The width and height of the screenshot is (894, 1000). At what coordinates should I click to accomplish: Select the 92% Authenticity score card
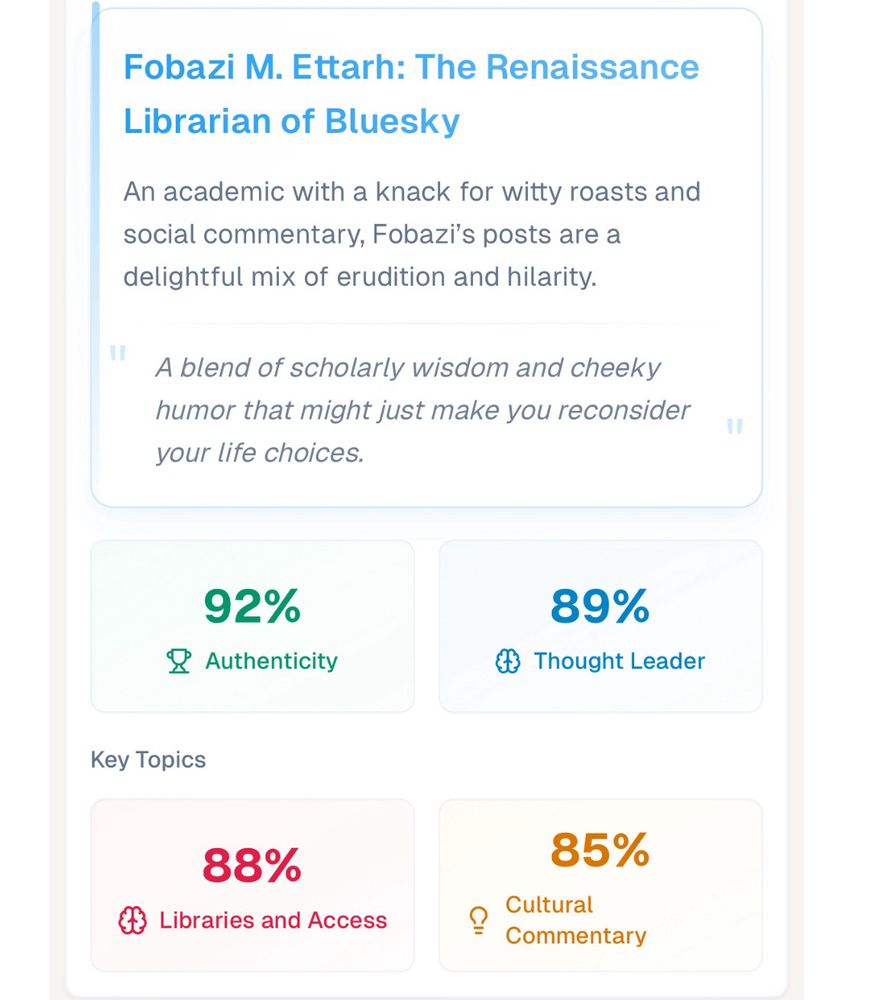251,624
